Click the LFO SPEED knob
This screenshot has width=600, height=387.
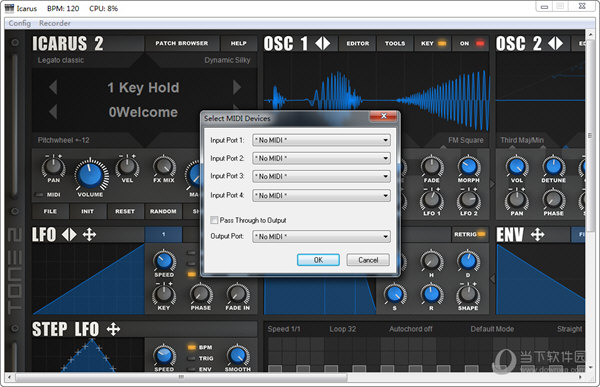[x=164, y=261]
